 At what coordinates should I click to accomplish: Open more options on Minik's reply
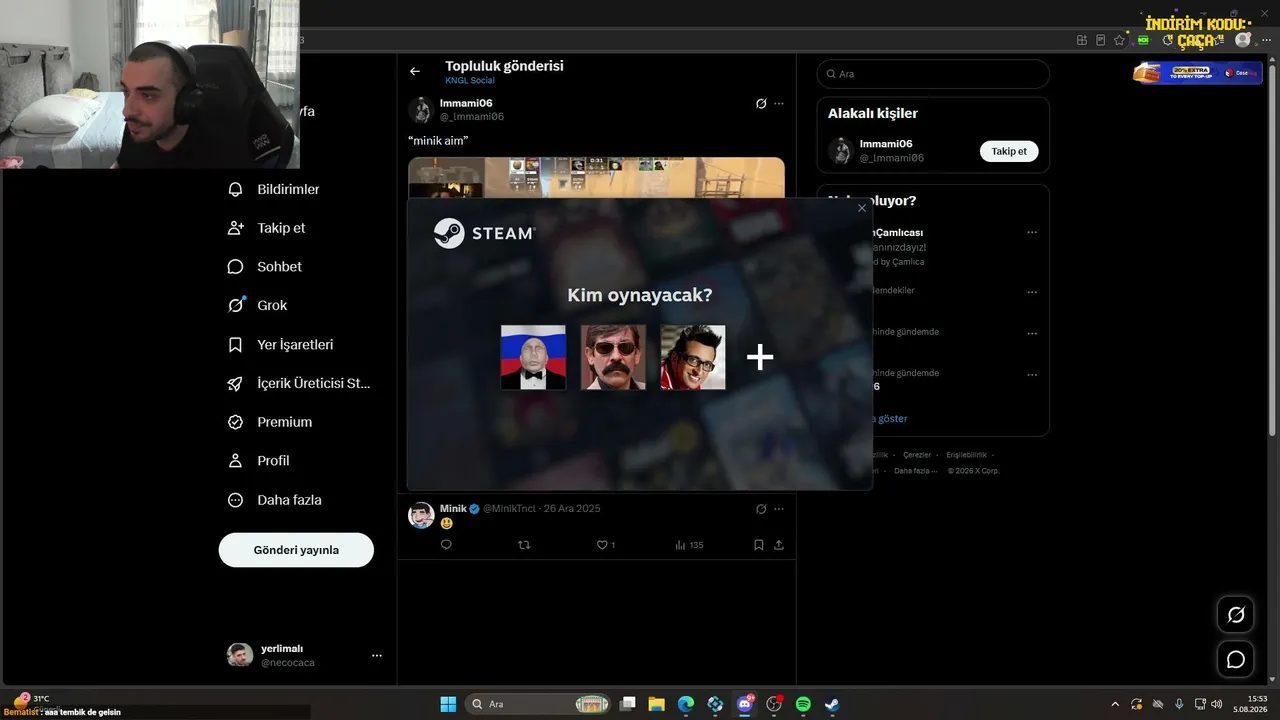(x=779, y=509)
